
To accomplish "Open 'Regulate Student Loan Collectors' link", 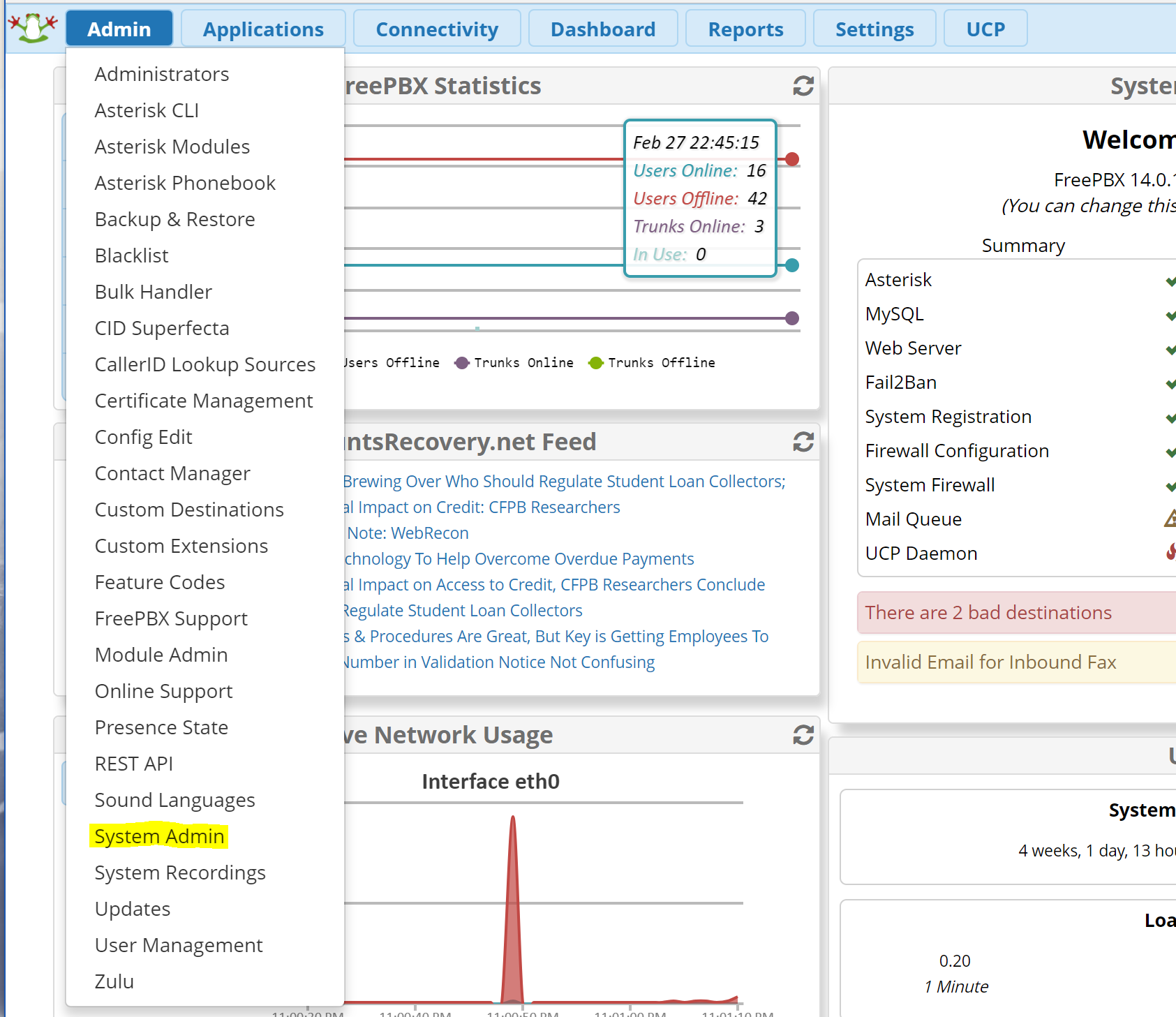I will click(x=463, y=611).
